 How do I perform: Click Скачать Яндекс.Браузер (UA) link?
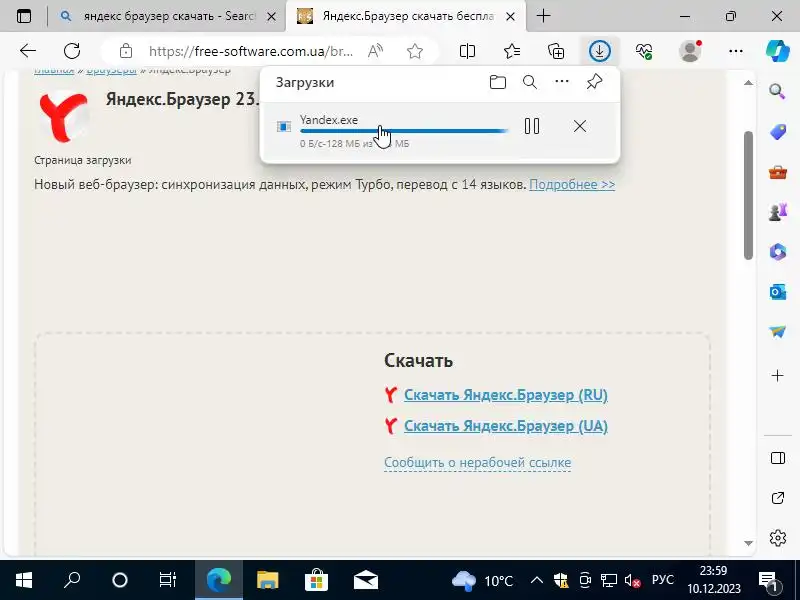tap(506, 426)
